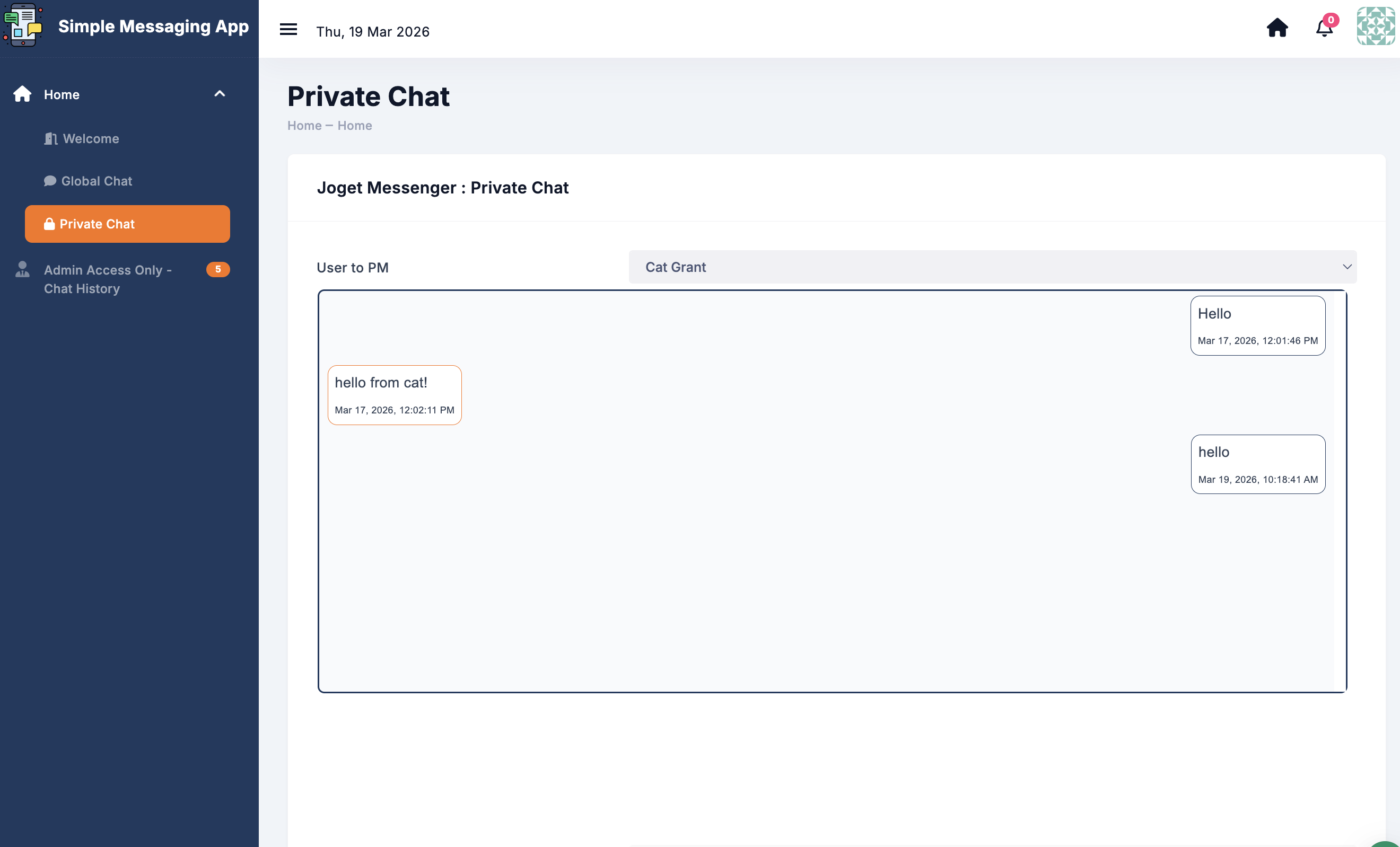The width and height of the screenshot is (1400, 847).
Task: Open Admin Access Only - Chat History
Action: pyautogui.click(x=108, y=279)
